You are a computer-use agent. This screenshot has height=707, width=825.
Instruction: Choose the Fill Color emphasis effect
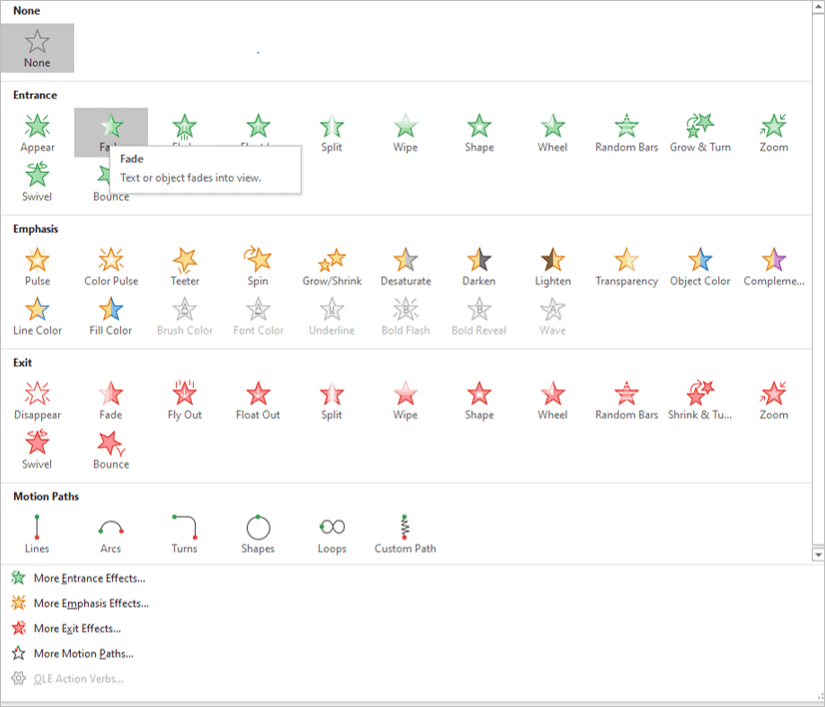pyautogui.click(x=111, y=315)
